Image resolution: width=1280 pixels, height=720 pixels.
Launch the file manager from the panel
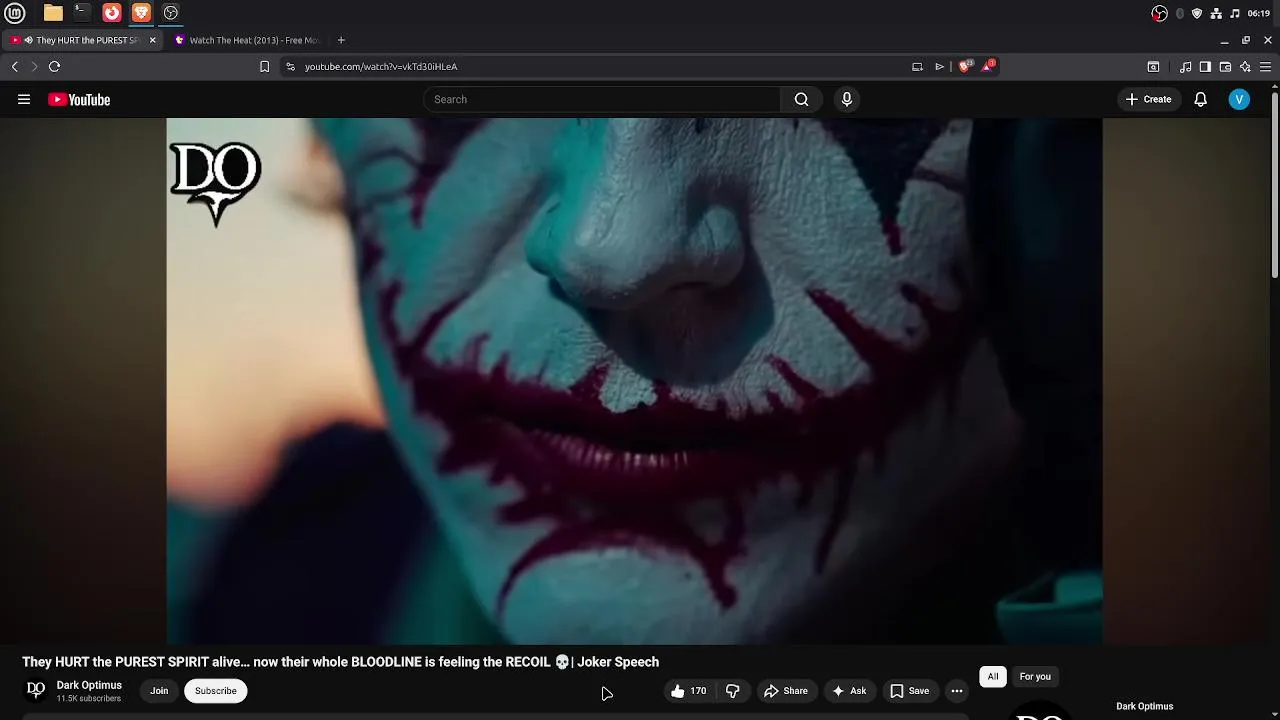(x=53, y=13)
